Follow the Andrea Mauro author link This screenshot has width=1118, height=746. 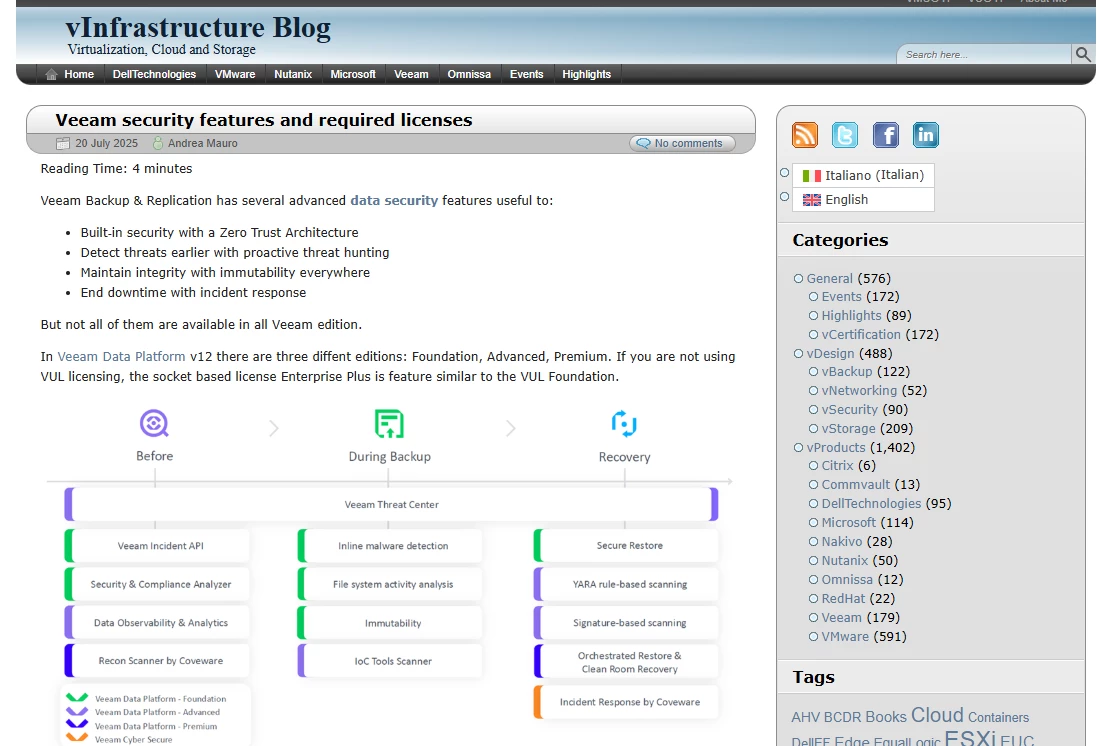click(202, 143)
